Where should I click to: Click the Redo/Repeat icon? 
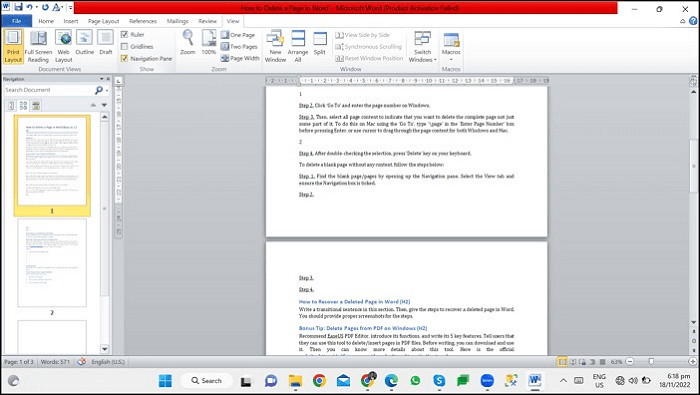(45, 7)
